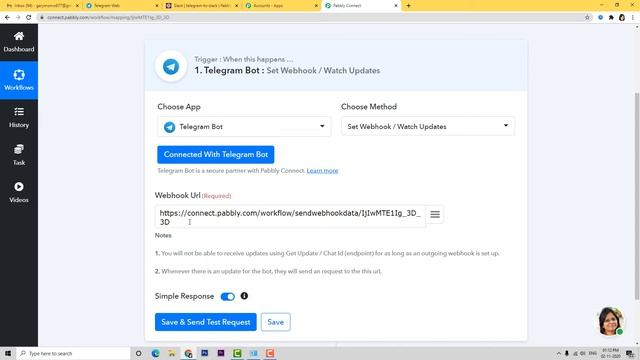Viewport: 640px width, 360px height.
Task: Open Workflows in the sidebar
Action: click(19, 80)
